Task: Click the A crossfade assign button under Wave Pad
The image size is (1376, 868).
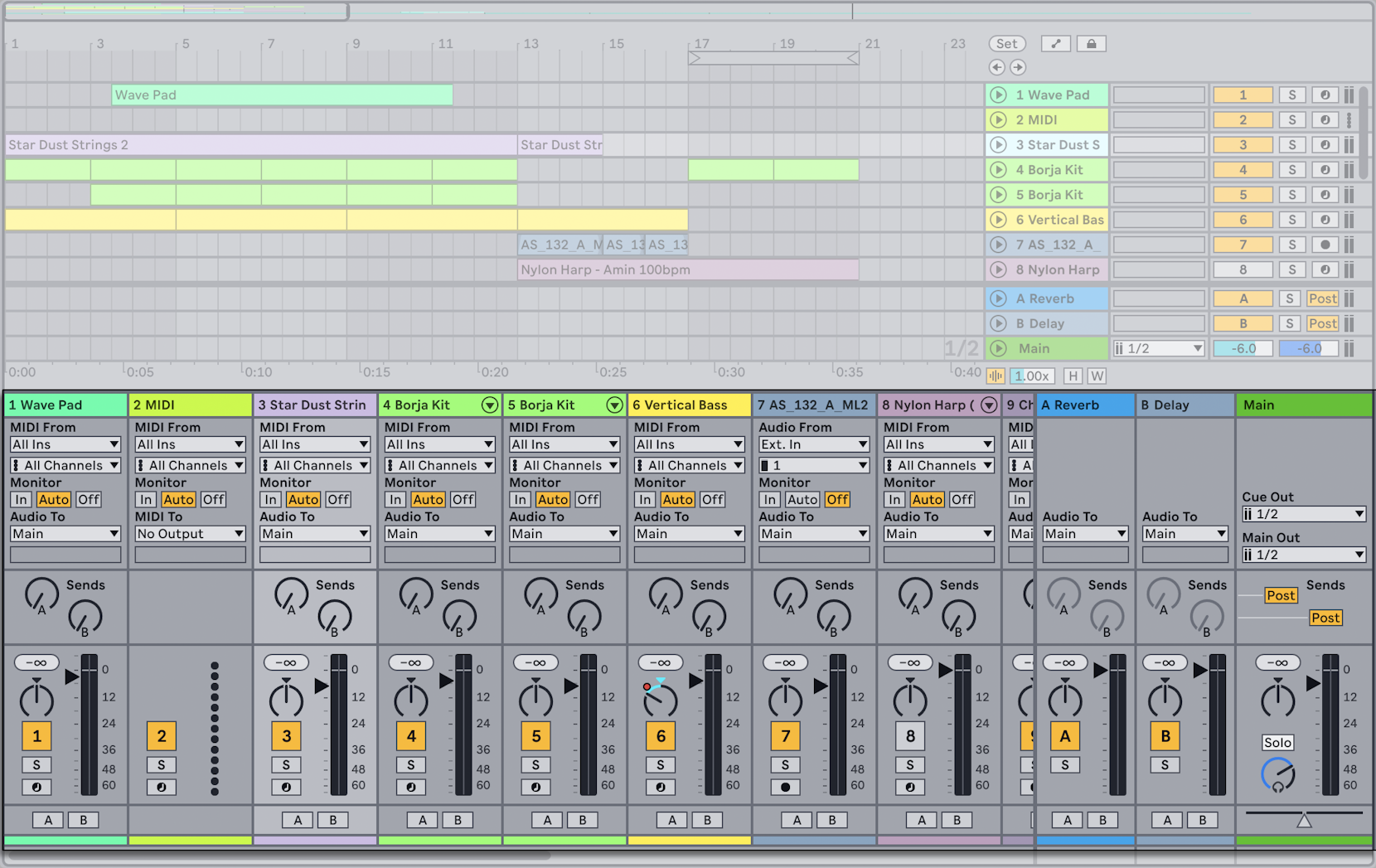Action: tap(47, 819)
